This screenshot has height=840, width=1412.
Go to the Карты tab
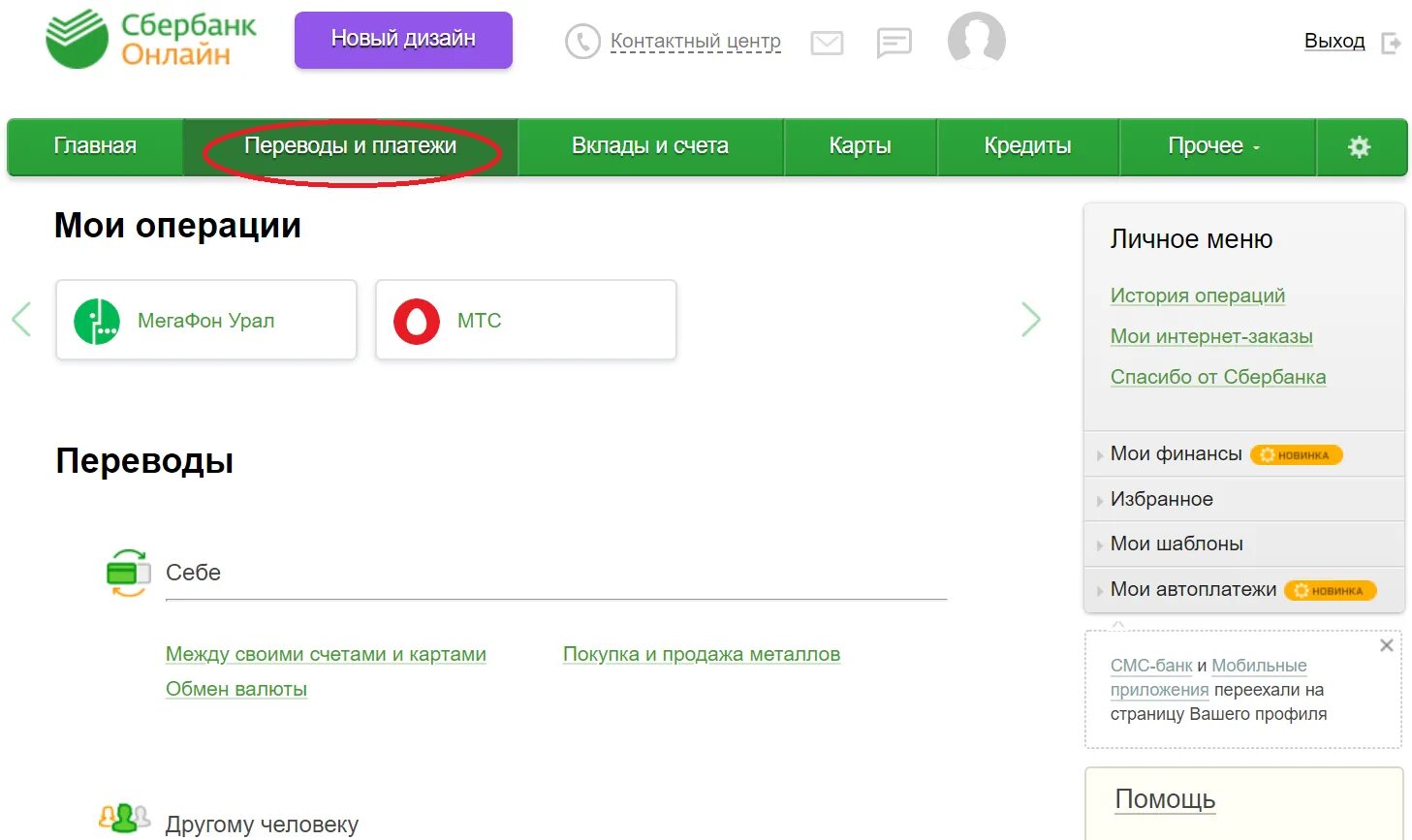[x=860, y=146]
